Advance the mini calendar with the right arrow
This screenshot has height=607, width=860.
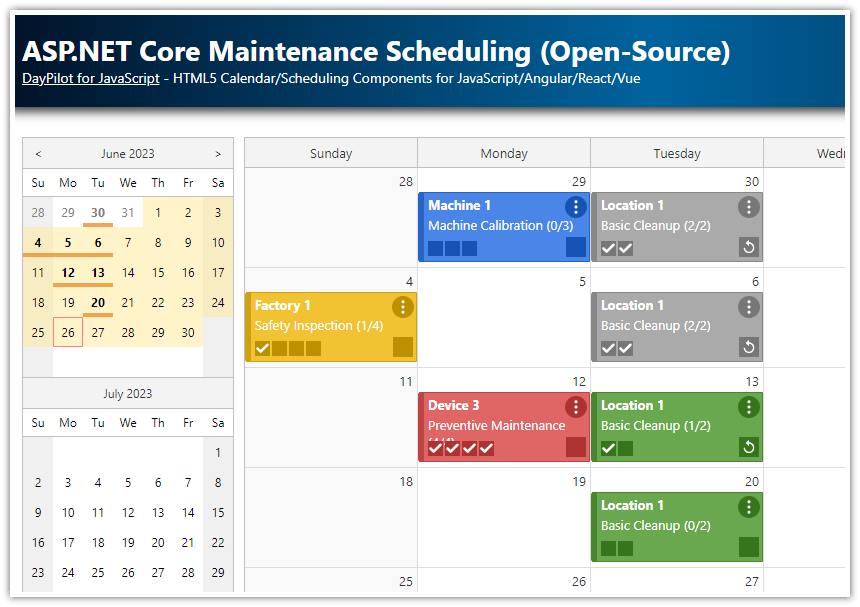pos(218,153)
